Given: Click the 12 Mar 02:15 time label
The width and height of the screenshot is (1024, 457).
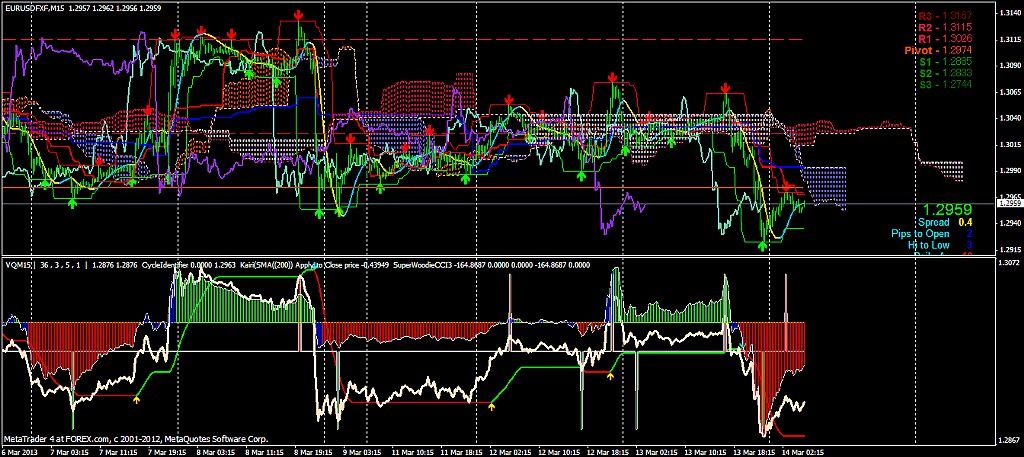Looking at the screenshot, I should click(x=509, y=452).
